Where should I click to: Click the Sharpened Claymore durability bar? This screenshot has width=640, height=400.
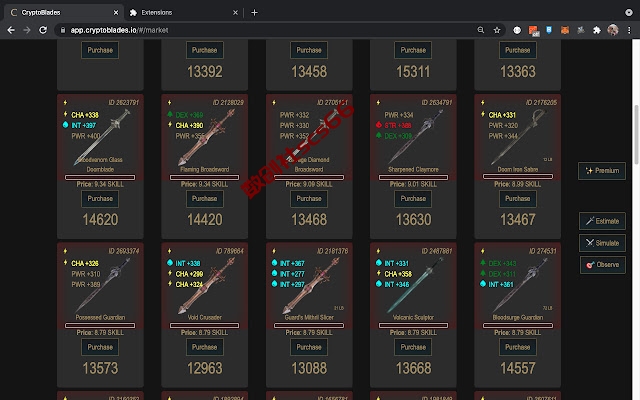[x=413, y=177]
